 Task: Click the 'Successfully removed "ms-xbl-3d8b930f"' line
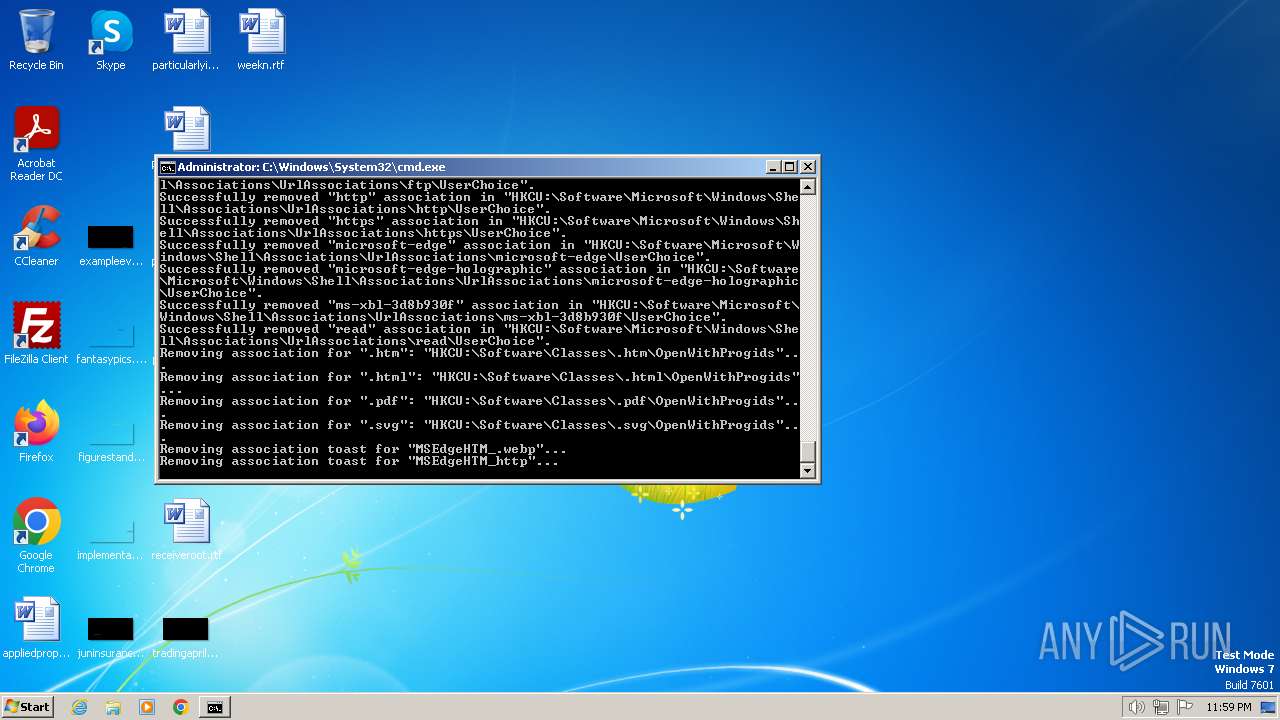click(x=479, y=311)
